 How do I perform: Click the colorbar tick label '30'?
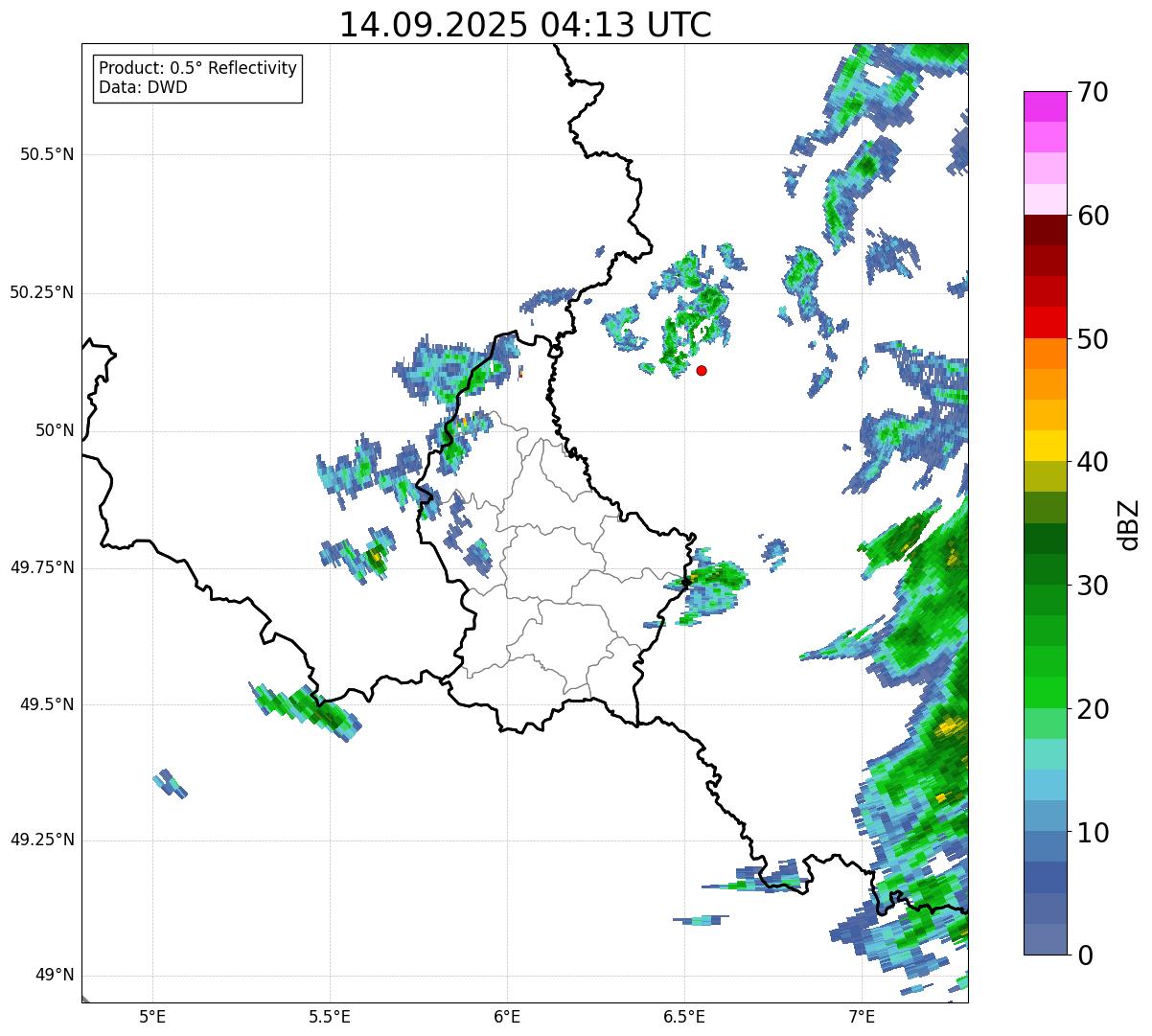(x=1093, y=586)
